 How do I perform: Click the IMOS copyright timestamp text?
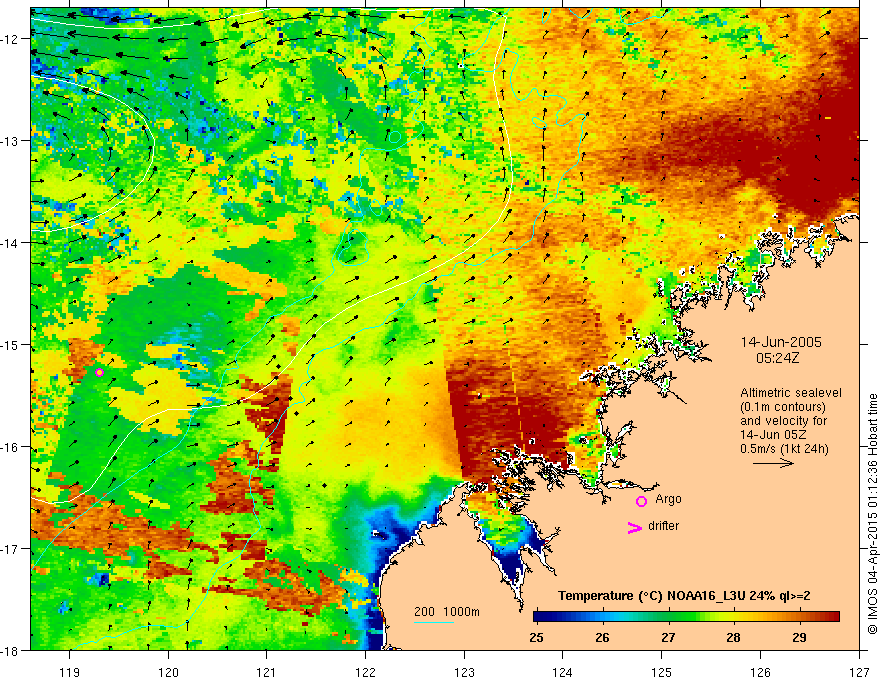[x=872, y=515]
